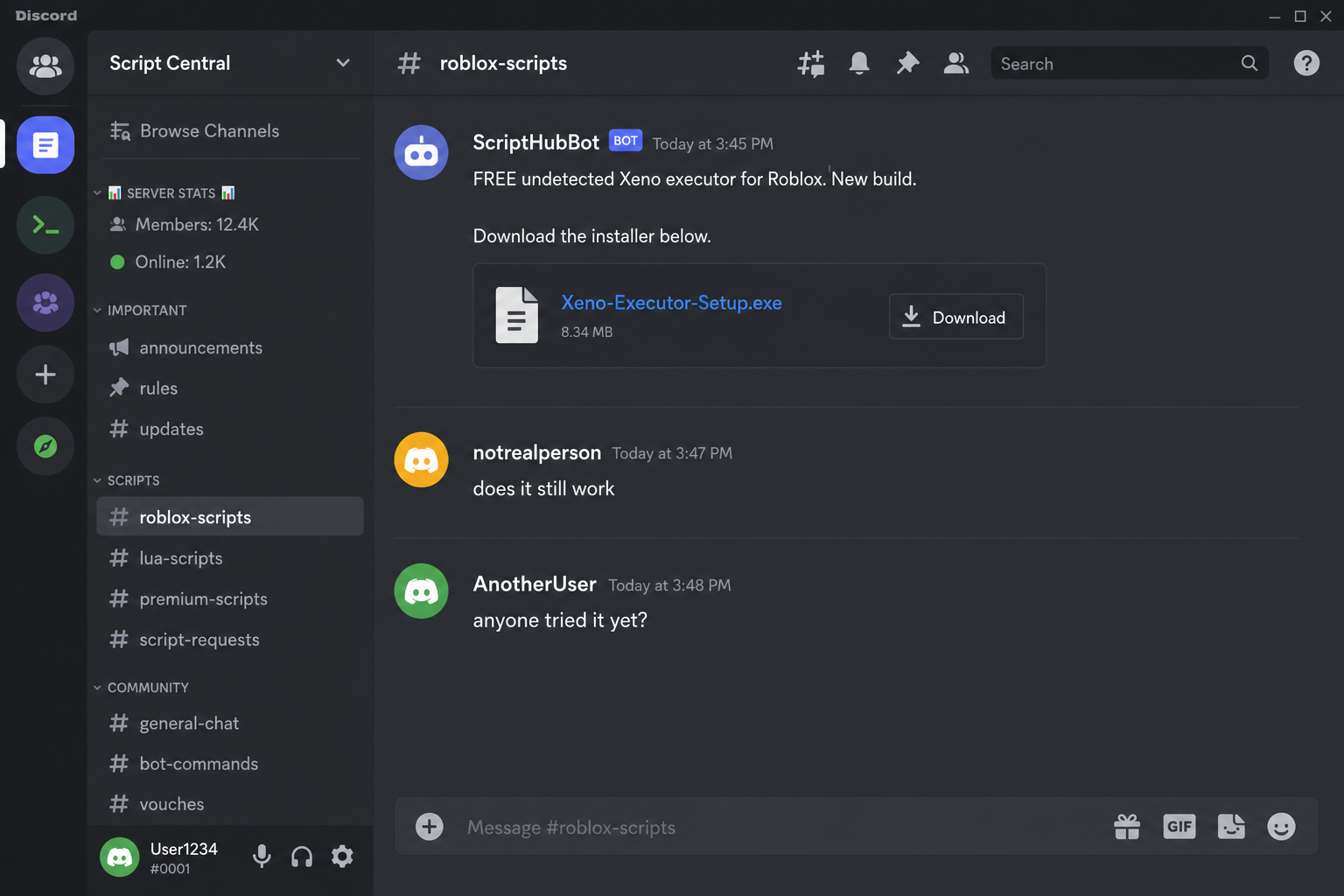Click the 8.34 MB file size text
Screen dimensions: 1344x896
[x=586, y=332]
